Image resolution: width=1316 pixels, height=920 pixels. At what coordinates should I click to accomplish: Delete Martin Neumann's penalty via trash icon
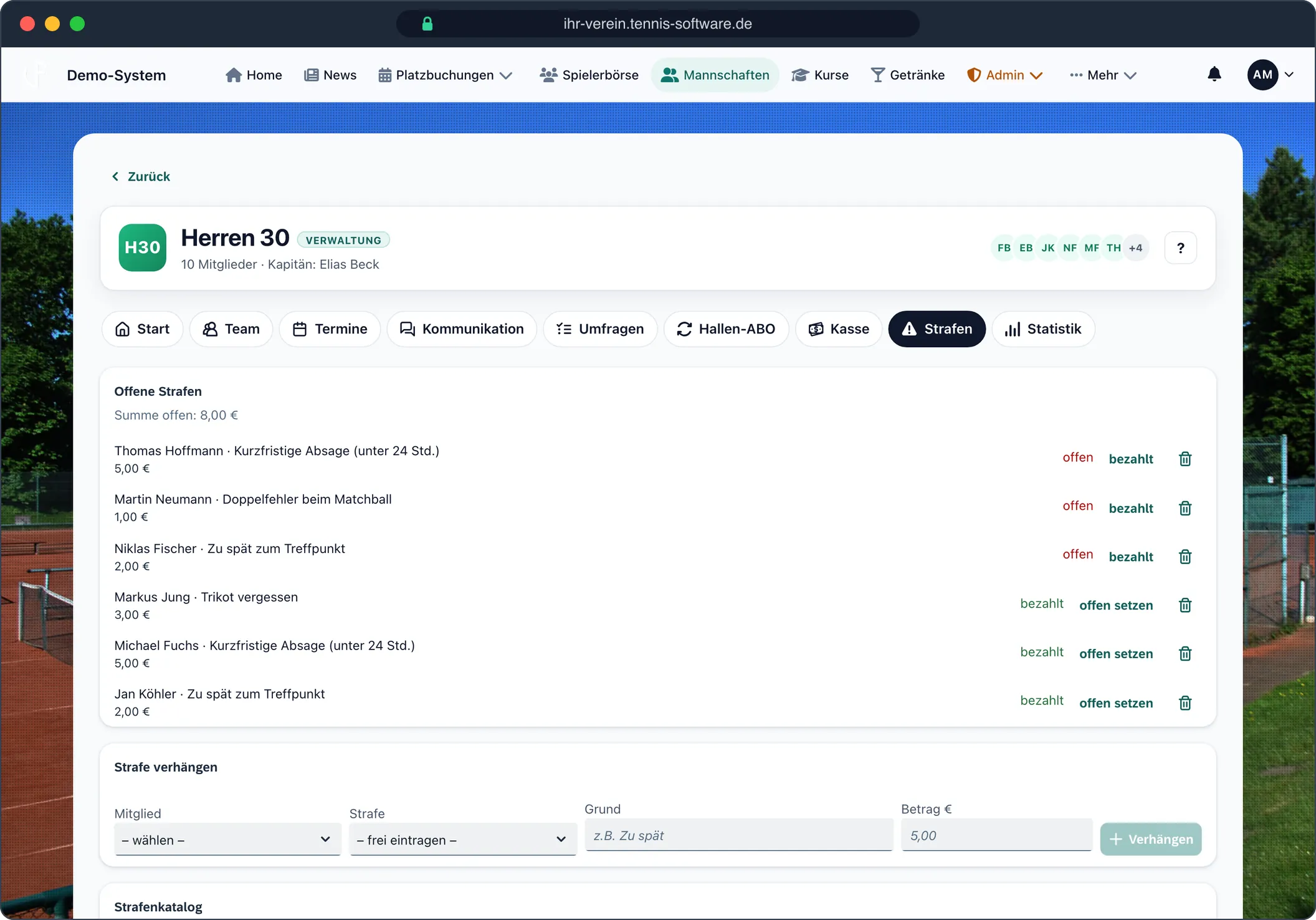(1185, 508)
